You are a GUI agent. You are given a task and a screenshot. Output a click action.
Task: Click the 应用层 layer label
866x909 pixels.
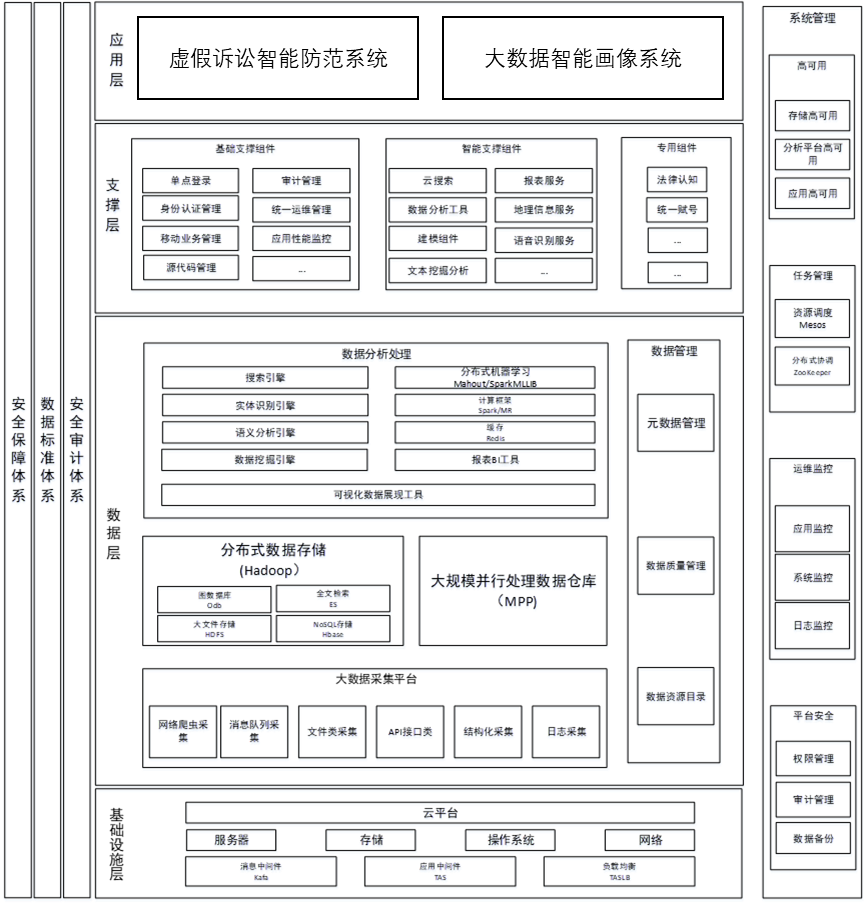(117, 60)
